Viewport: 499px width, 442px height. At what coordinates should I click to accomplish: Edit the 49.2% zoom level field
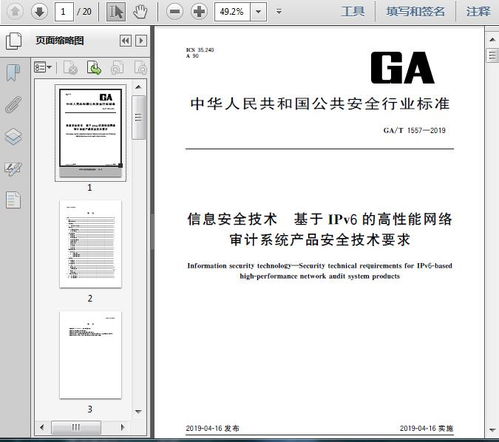(x=232, y=12)
